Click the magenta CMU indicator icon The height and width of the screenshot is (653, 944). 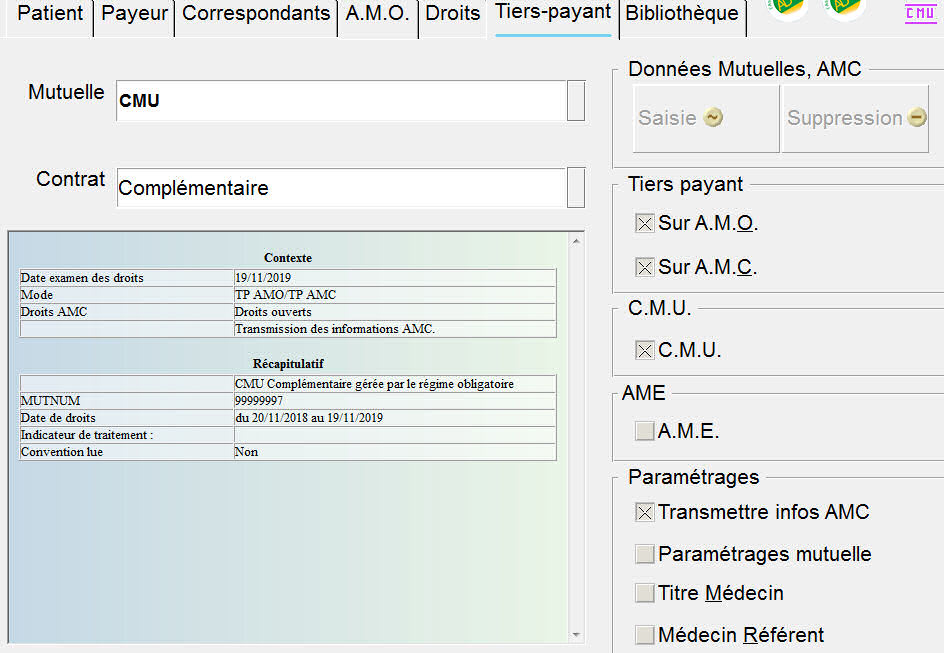coord(920,13)
